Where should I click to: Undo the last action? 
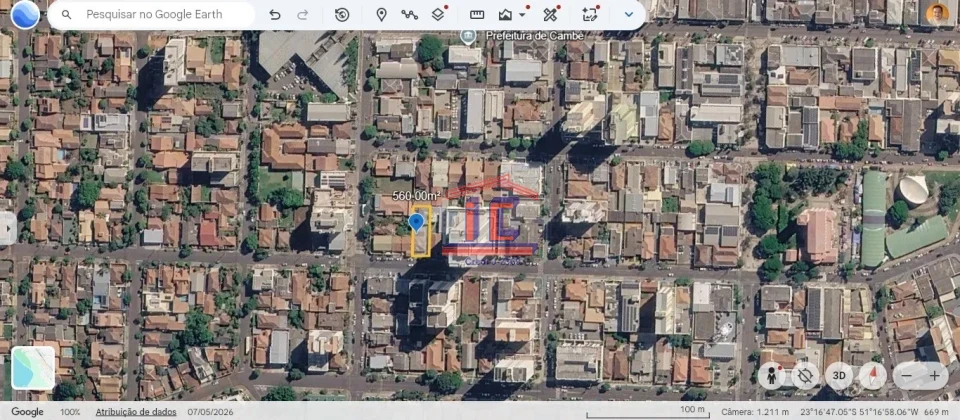coord(275,15)
